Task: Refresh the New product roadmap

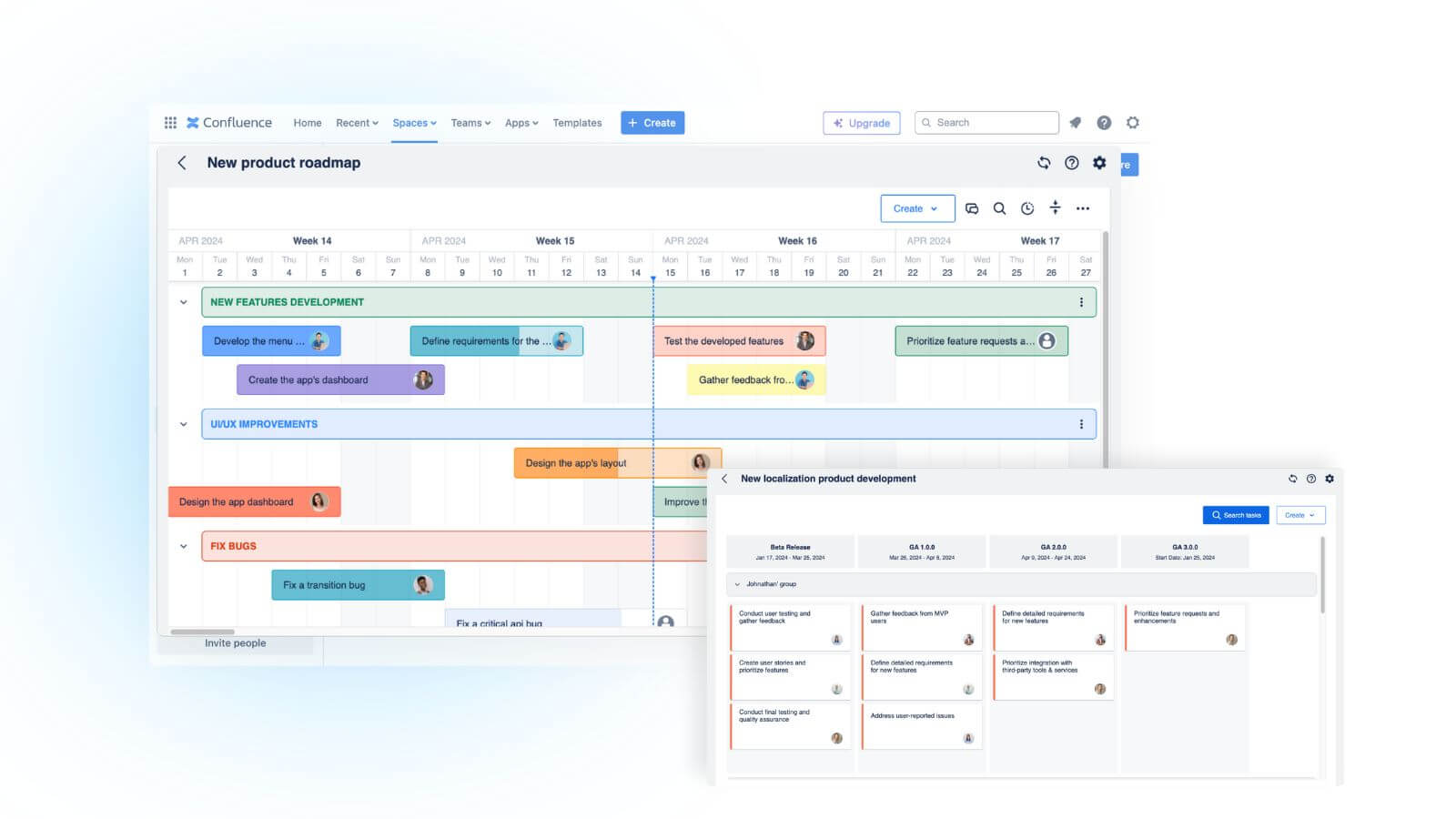Action: click(x=1043, y=163)
